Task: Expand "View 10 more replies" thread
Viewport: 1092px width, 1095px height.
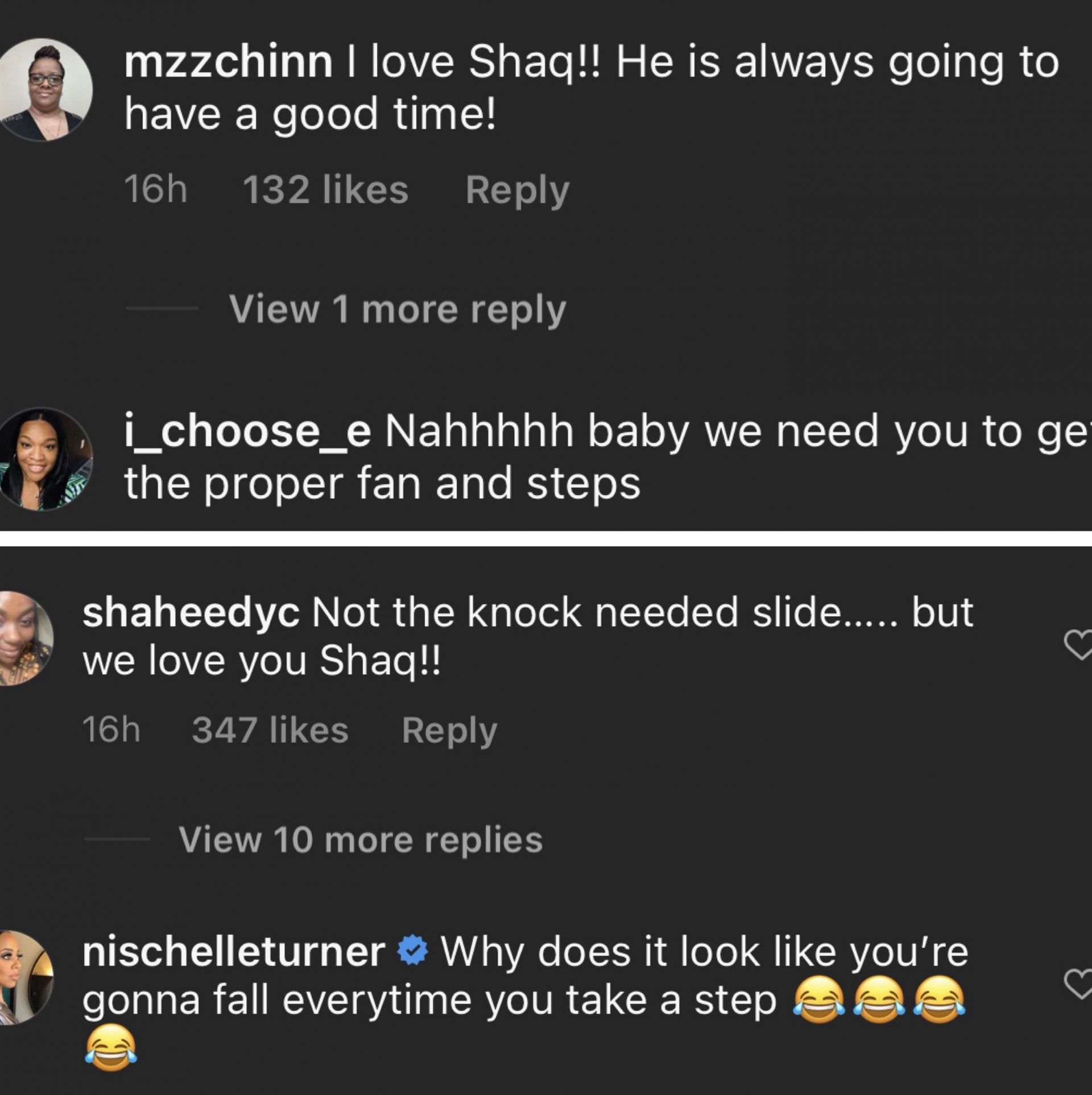Action: [361, 839]
